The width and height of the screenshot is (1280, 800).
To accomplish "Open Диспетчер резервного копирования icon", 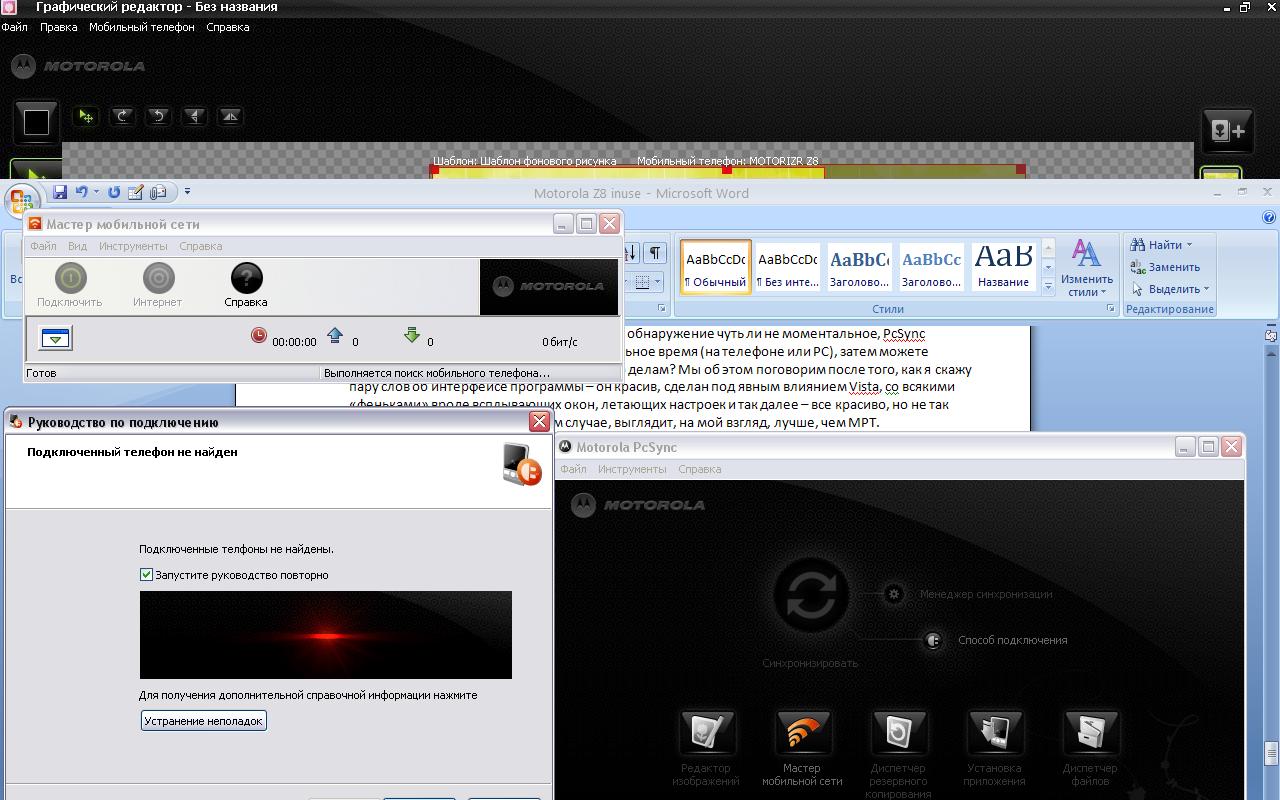I will (x=898, y=733).
